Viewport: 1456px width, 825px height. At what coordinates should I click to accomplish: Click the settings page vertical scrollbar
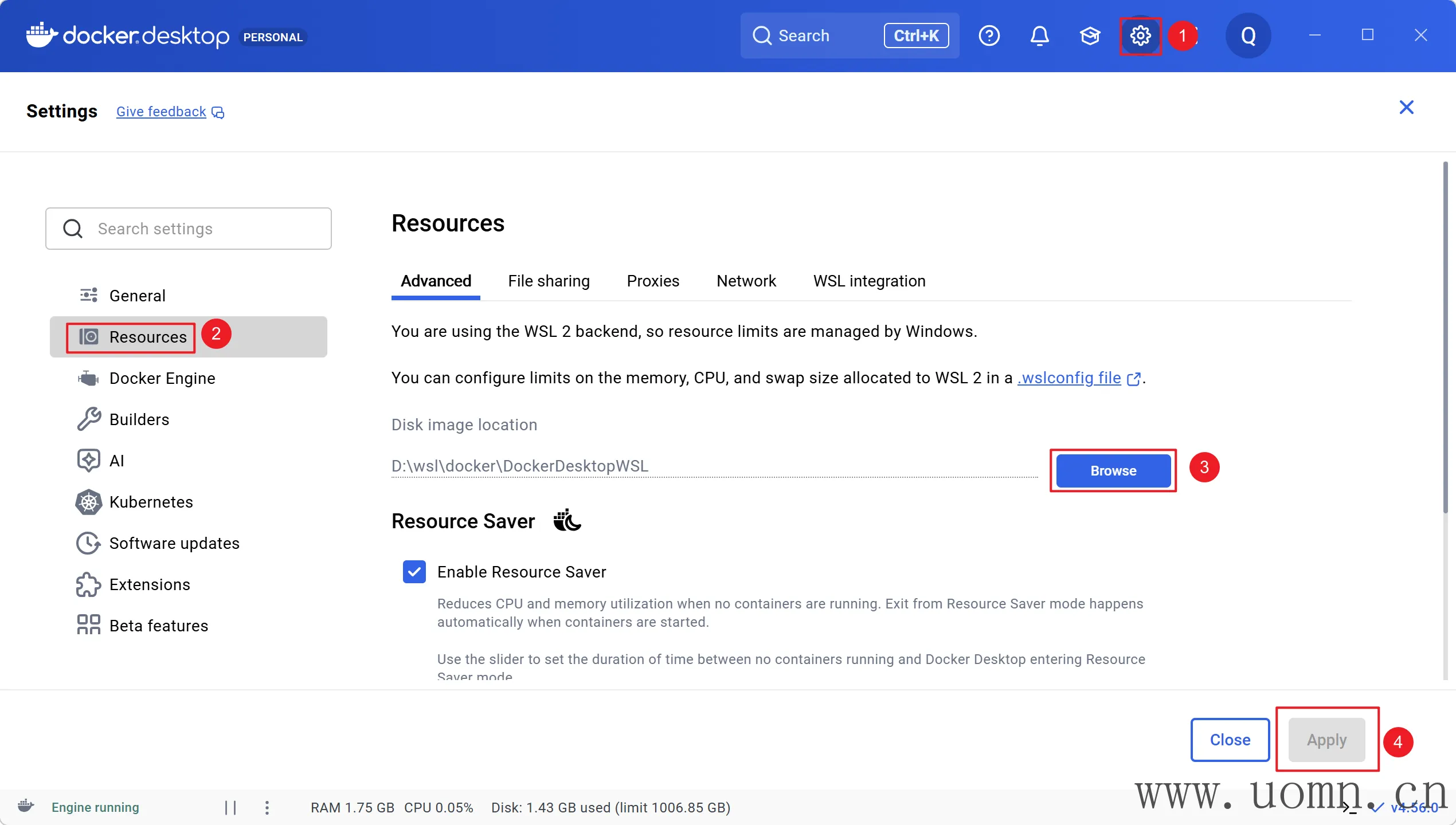click(1445, 338)
